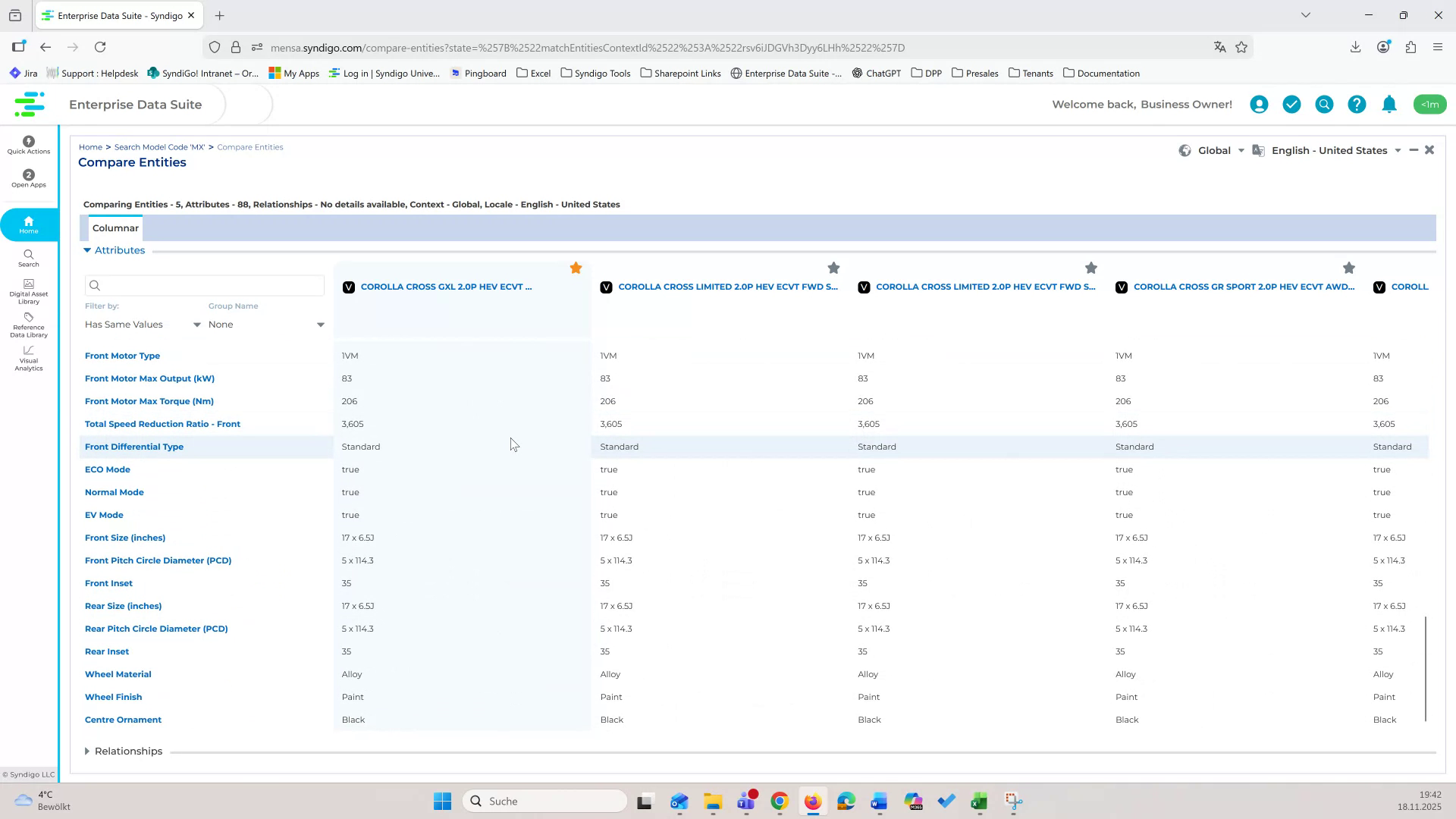Open the help menu
Screen dimensions: 1456x819
[x=1356, y=104]
